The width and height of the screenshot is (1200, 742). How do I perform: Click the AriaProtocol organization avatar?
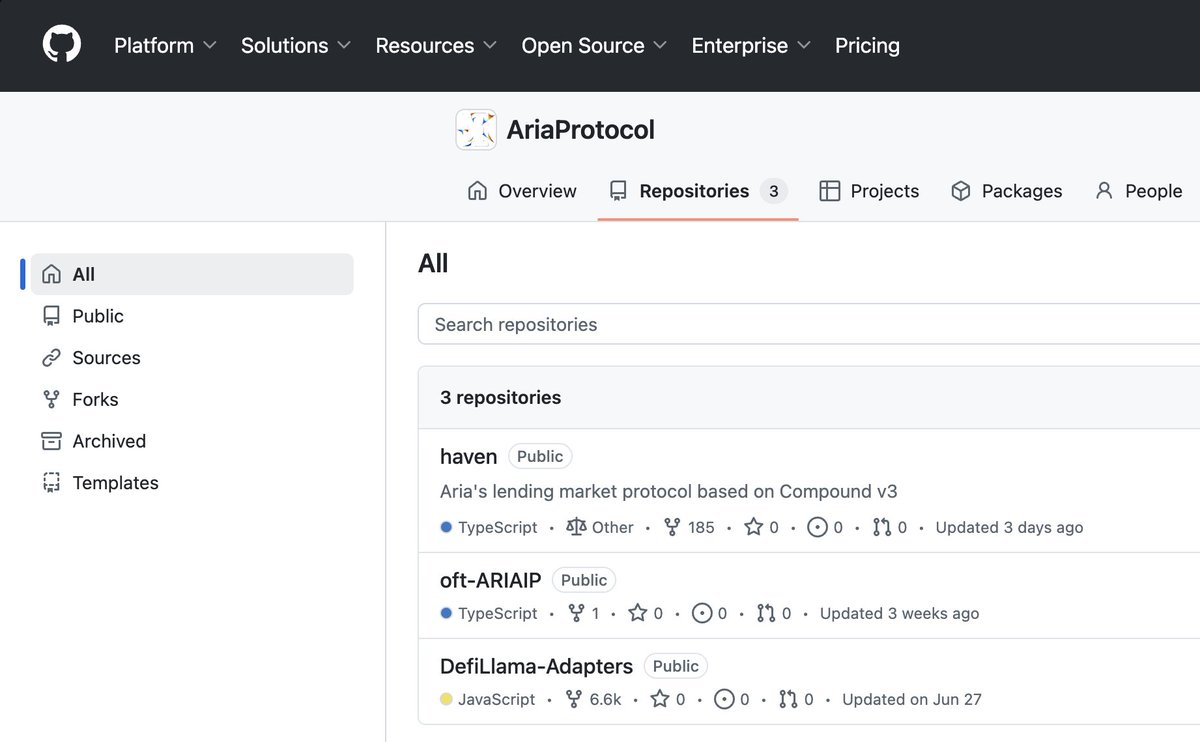point(476,130)
